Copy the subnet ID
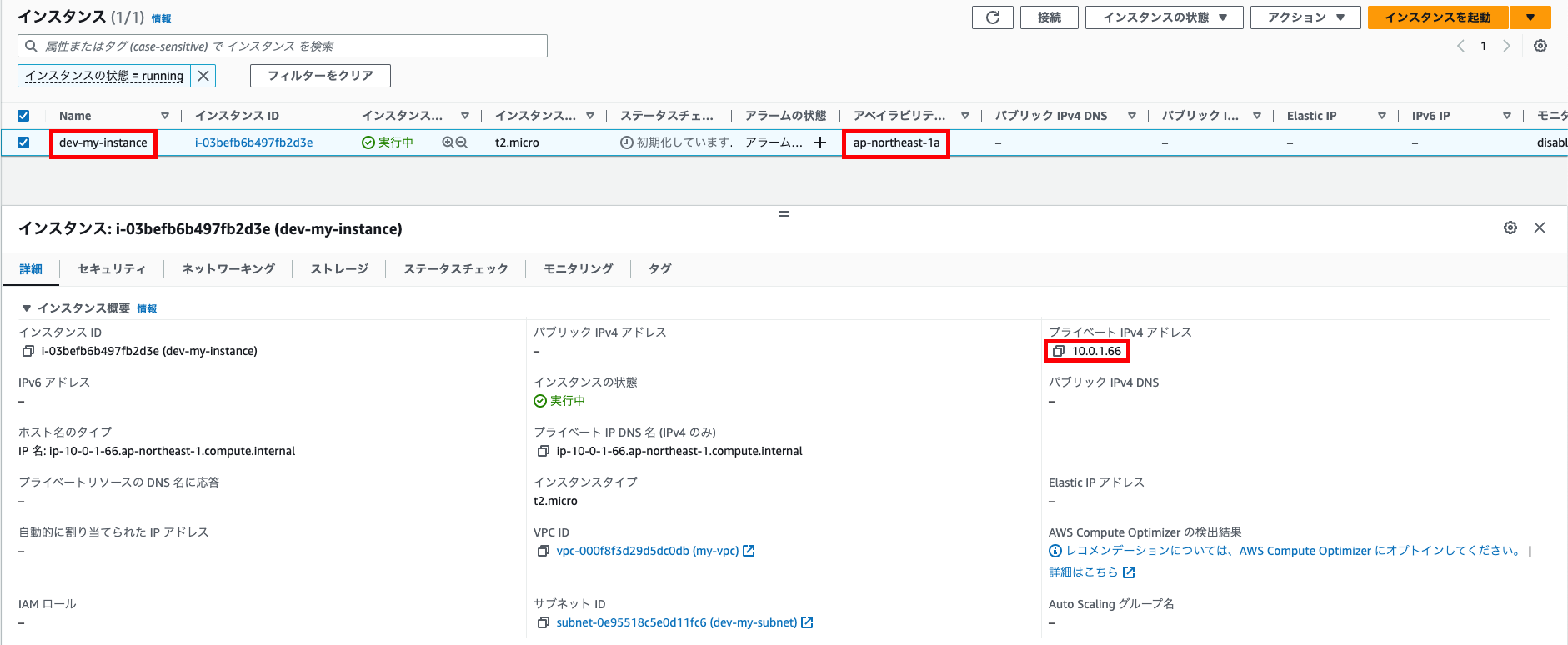Image resolution: width=1568 pixels, height=645 pixels. [544, 622]
